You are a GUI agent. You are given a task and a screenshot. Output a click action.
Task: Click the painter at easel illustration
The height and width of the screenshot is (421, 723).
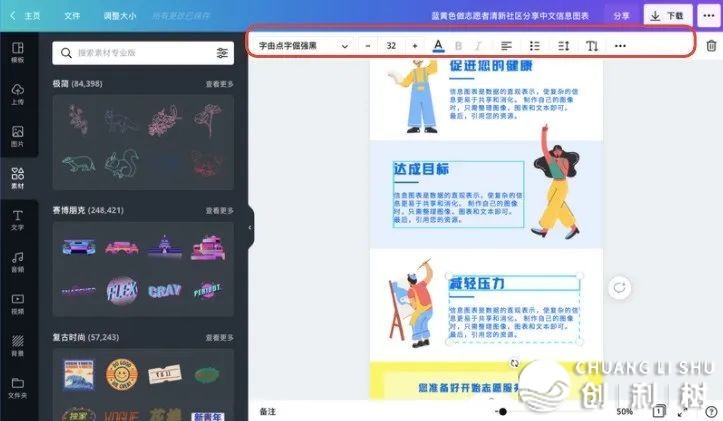click(412, 302)
